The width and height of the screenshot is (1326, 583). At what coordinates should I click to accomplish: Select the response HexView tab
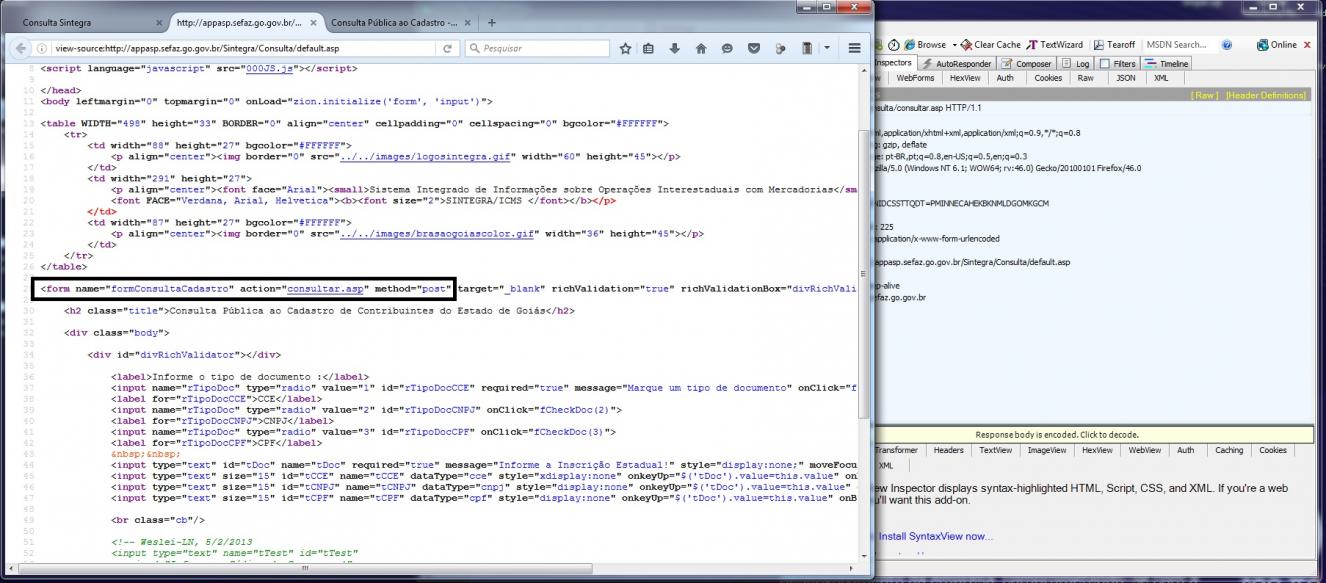pyautogui.click(x=1097, y=450)
